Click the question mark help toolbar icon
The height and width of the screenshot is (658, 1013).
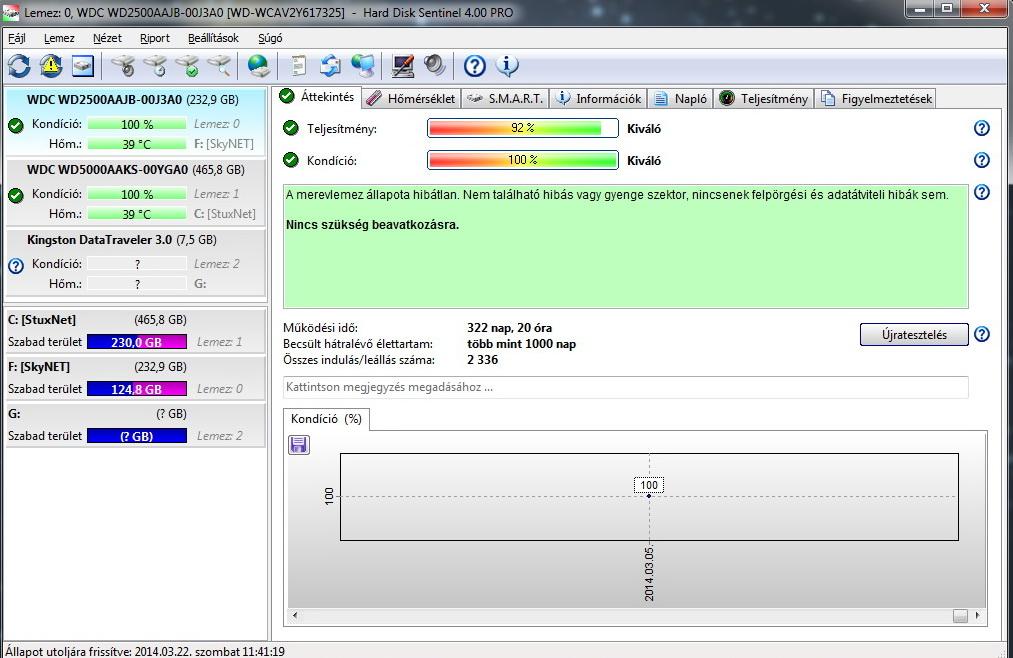[x=475, y=65]
